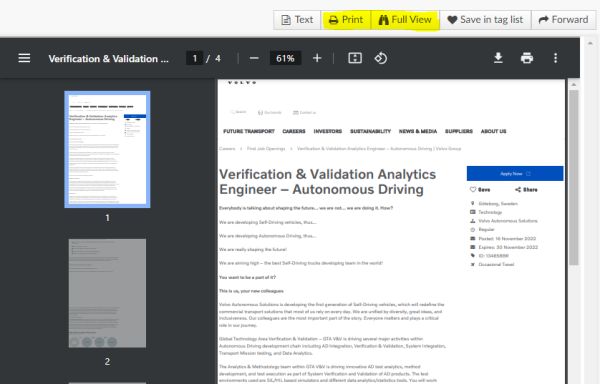Open Full View of the document
Screen dimensions: 600x384
coord(405,20)
